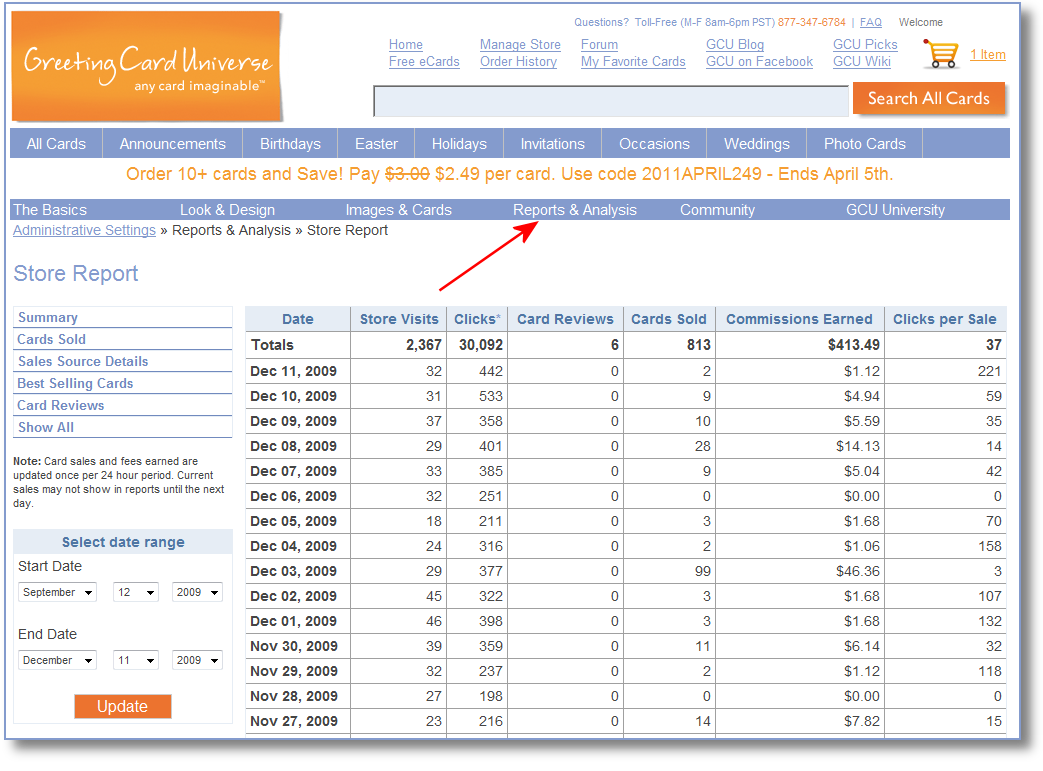Click the Store Visits column header
This screenshot has width=1043, height=771.
(x=399, y=319)
